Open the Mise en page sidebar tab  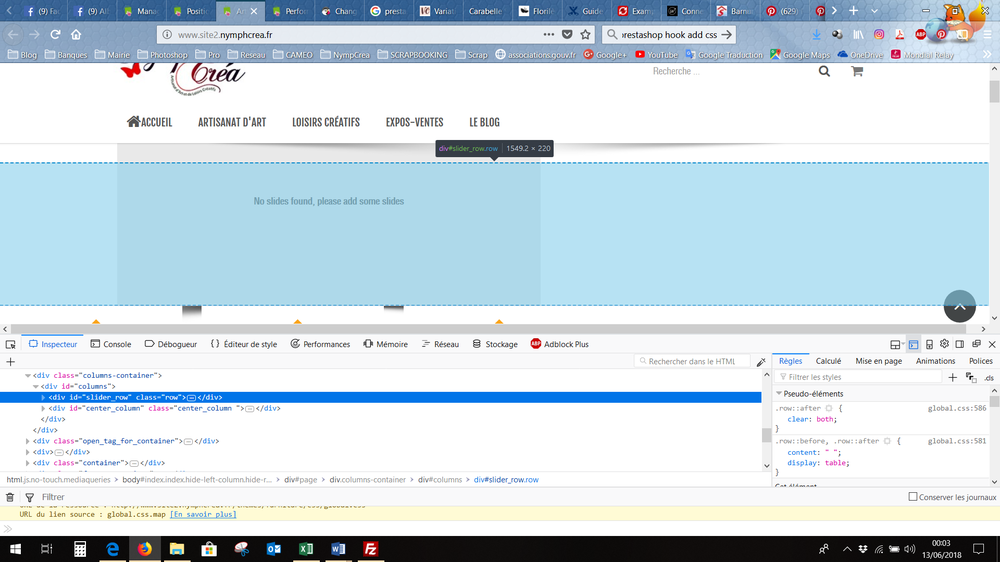(x=878, y=361)
